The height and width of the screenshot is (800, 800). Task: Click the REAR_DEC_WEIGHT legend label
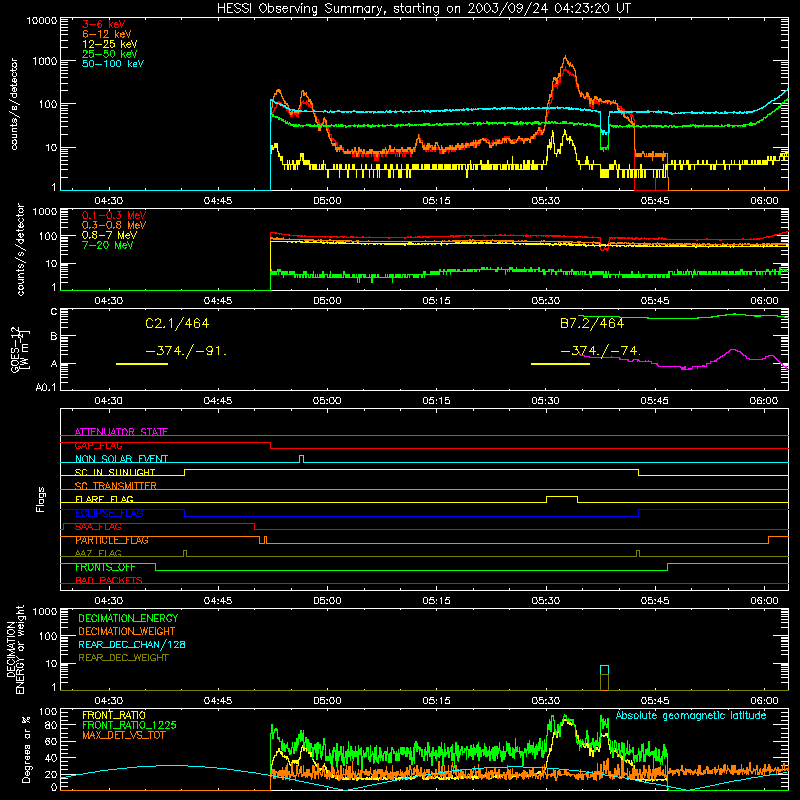click(123, 658)
